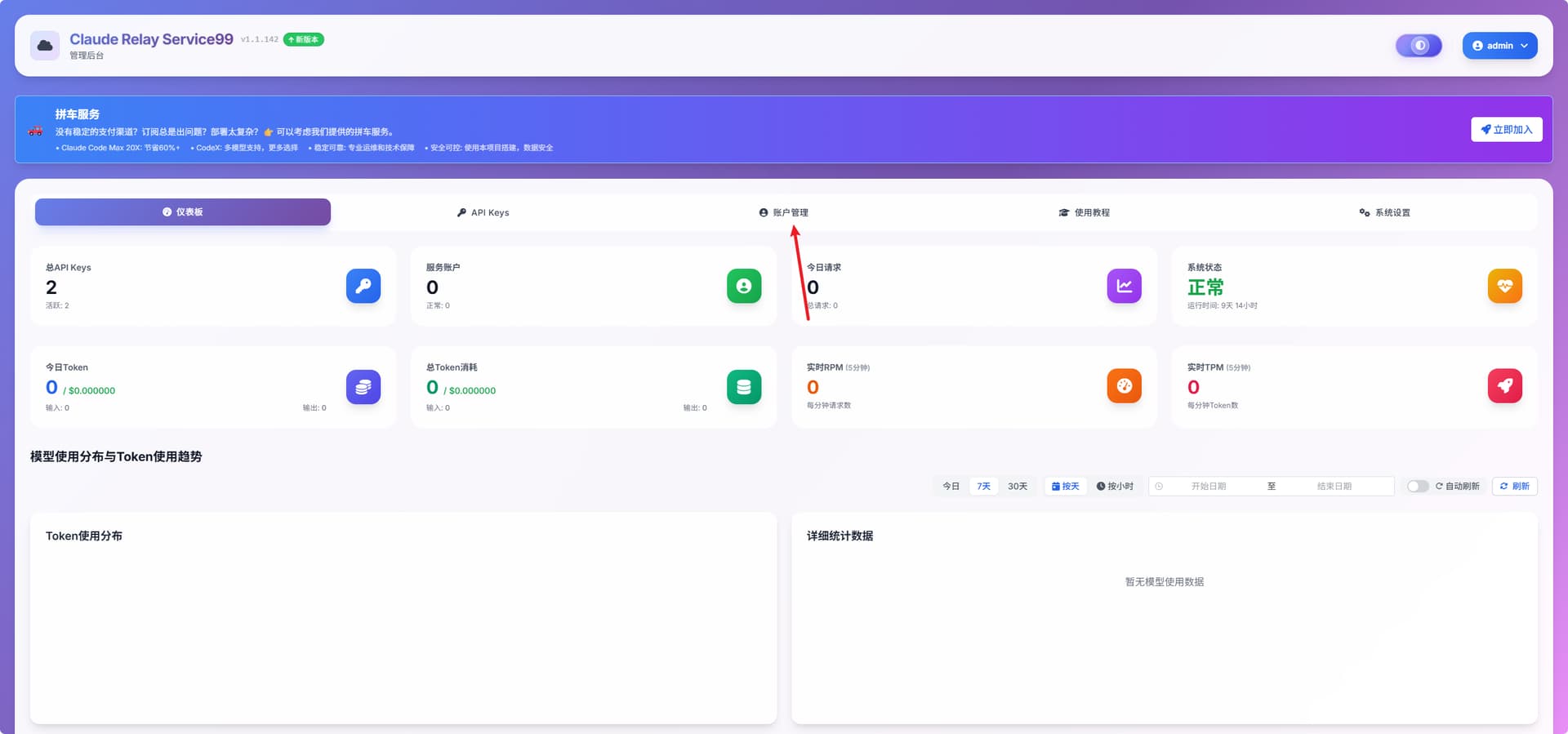
Task: Click the blue key icon in API Keys card
Action: coord(363,286)
